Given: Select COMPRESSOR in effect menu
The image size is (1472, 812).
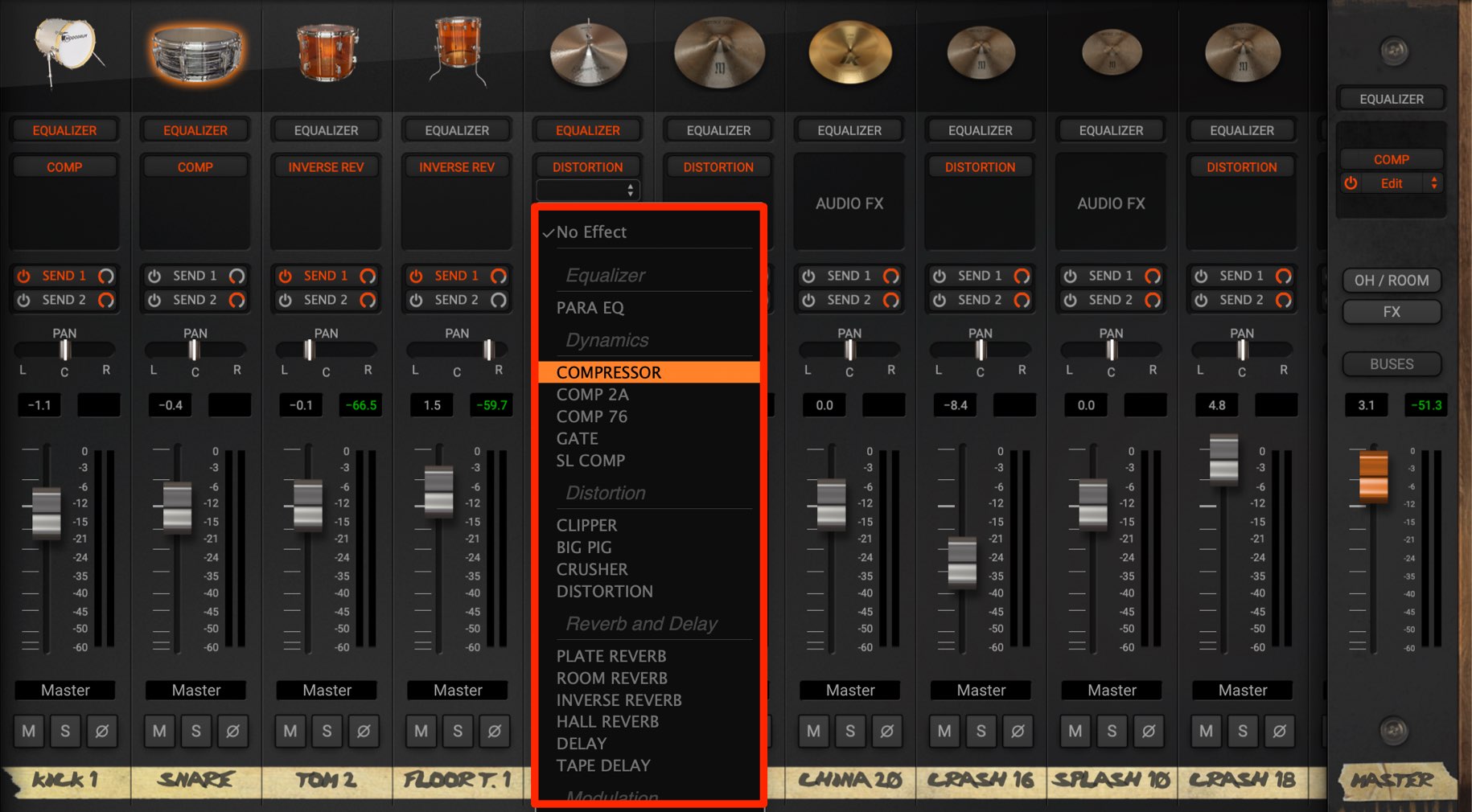Looking at the screenshot, I should pyautogui.click(x=649, y=372).
